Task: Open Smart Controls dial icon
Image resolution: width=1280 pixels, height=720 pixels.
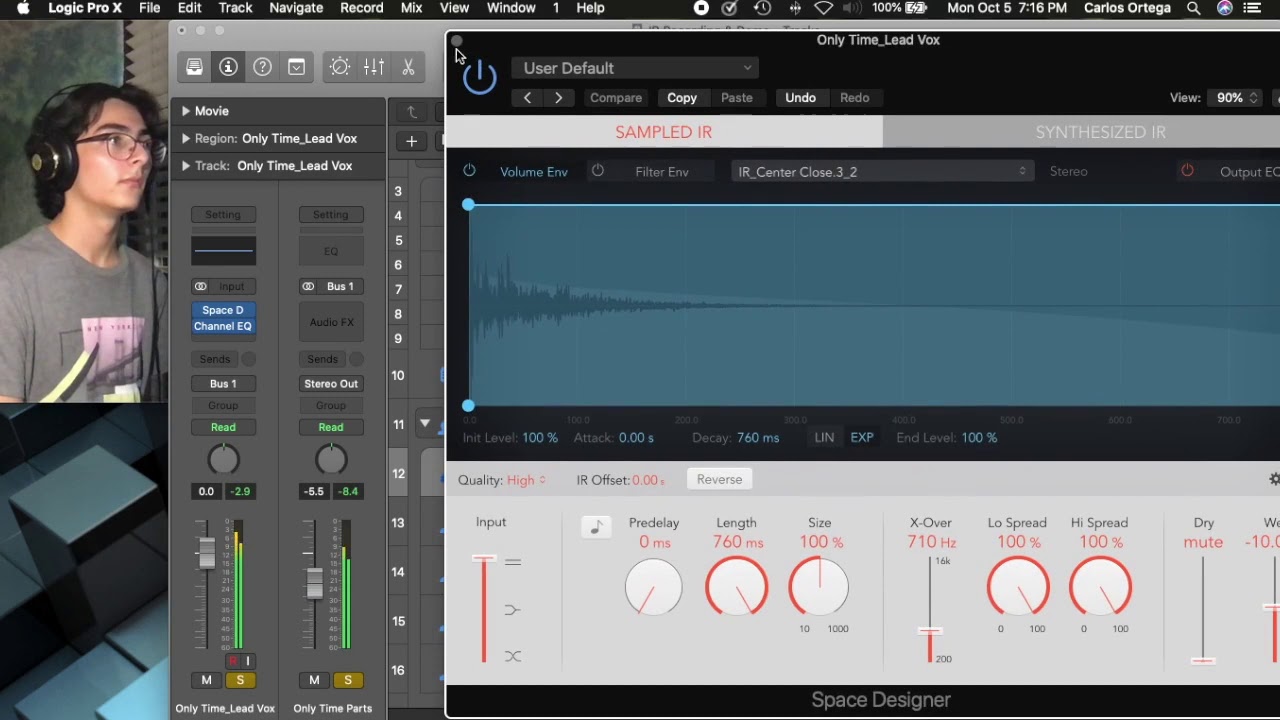Action: 340,67
